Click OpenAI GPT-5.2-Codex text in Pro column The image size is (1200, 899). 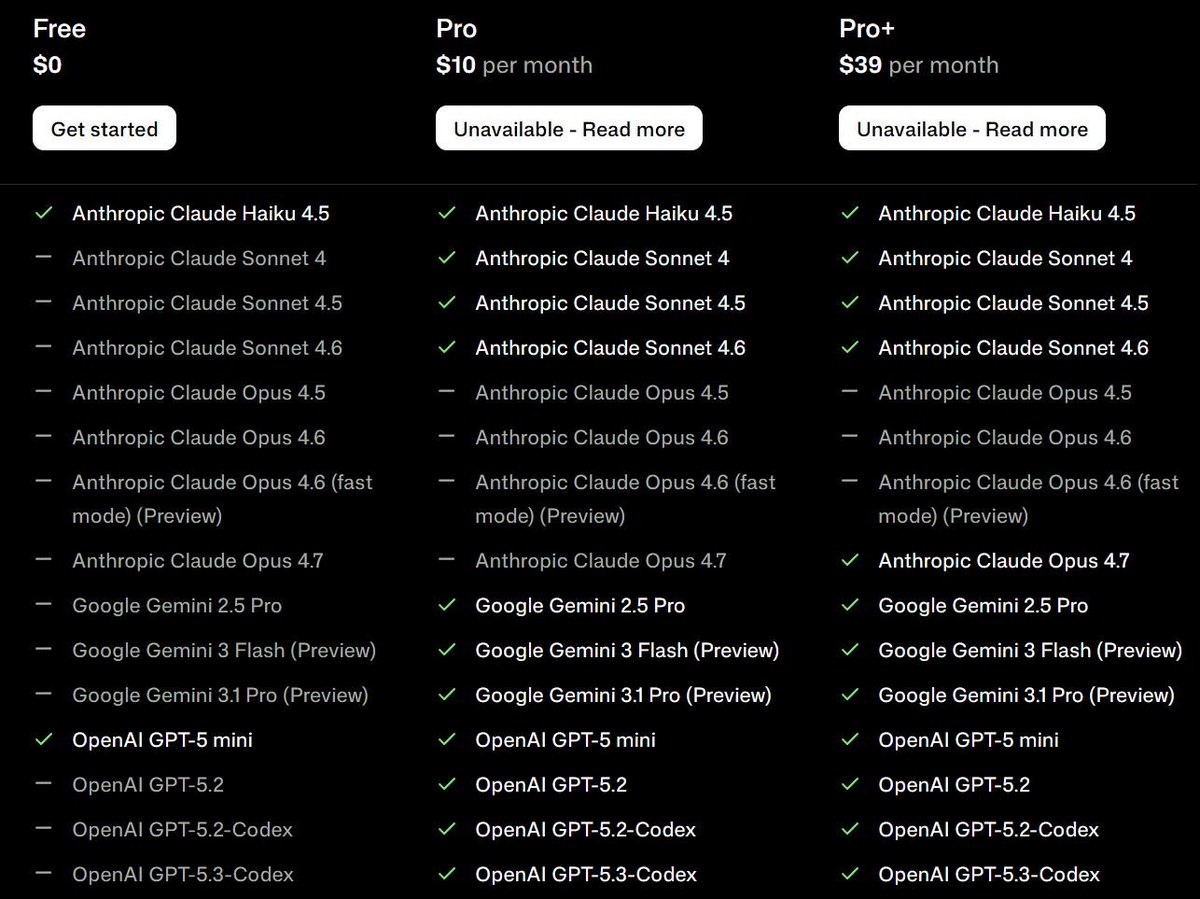pos(585,830)
